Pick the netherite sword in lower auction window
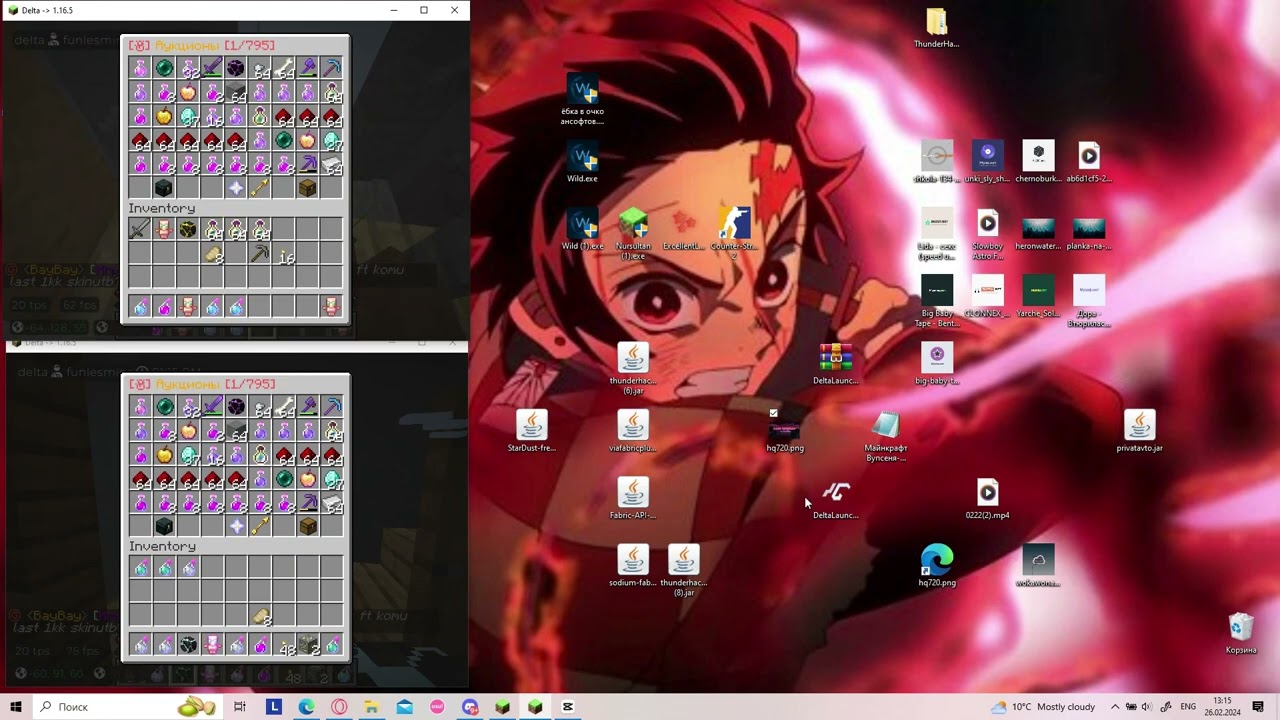This screenshot has width=1280, height=720. pyautogui.click(x=212, y=407)
